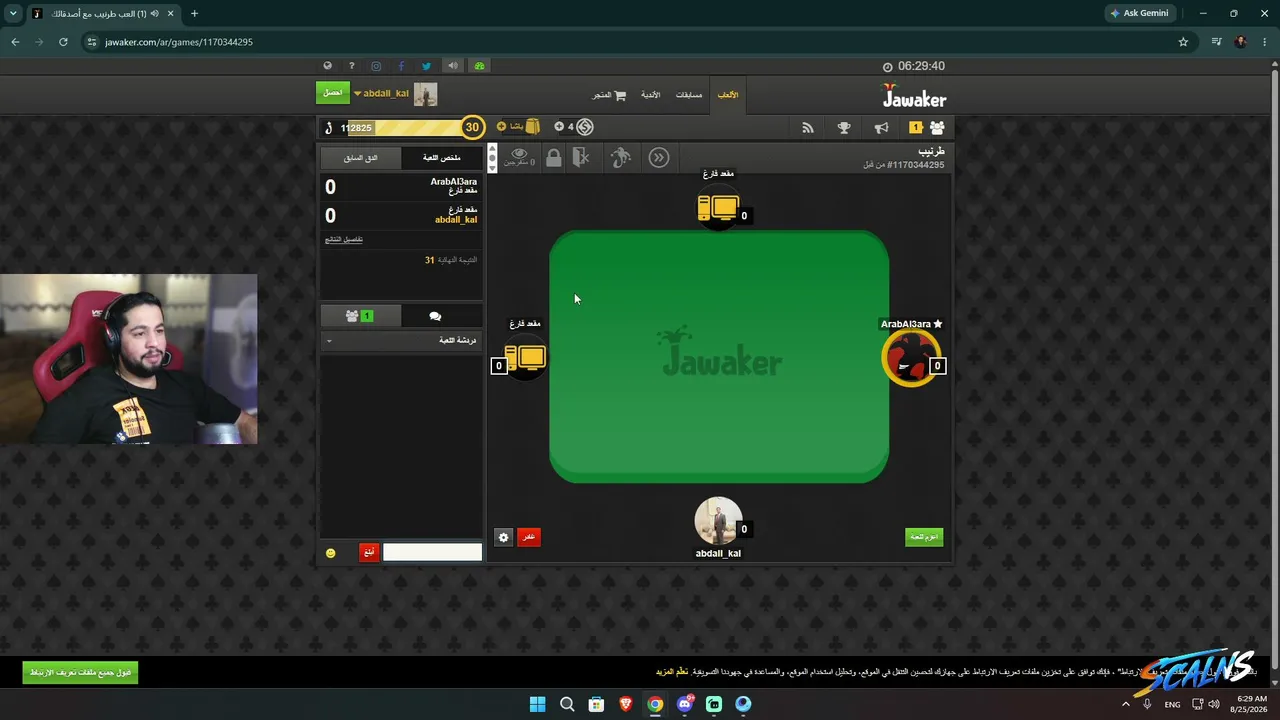Click the red chat send button

click(369, 552)
